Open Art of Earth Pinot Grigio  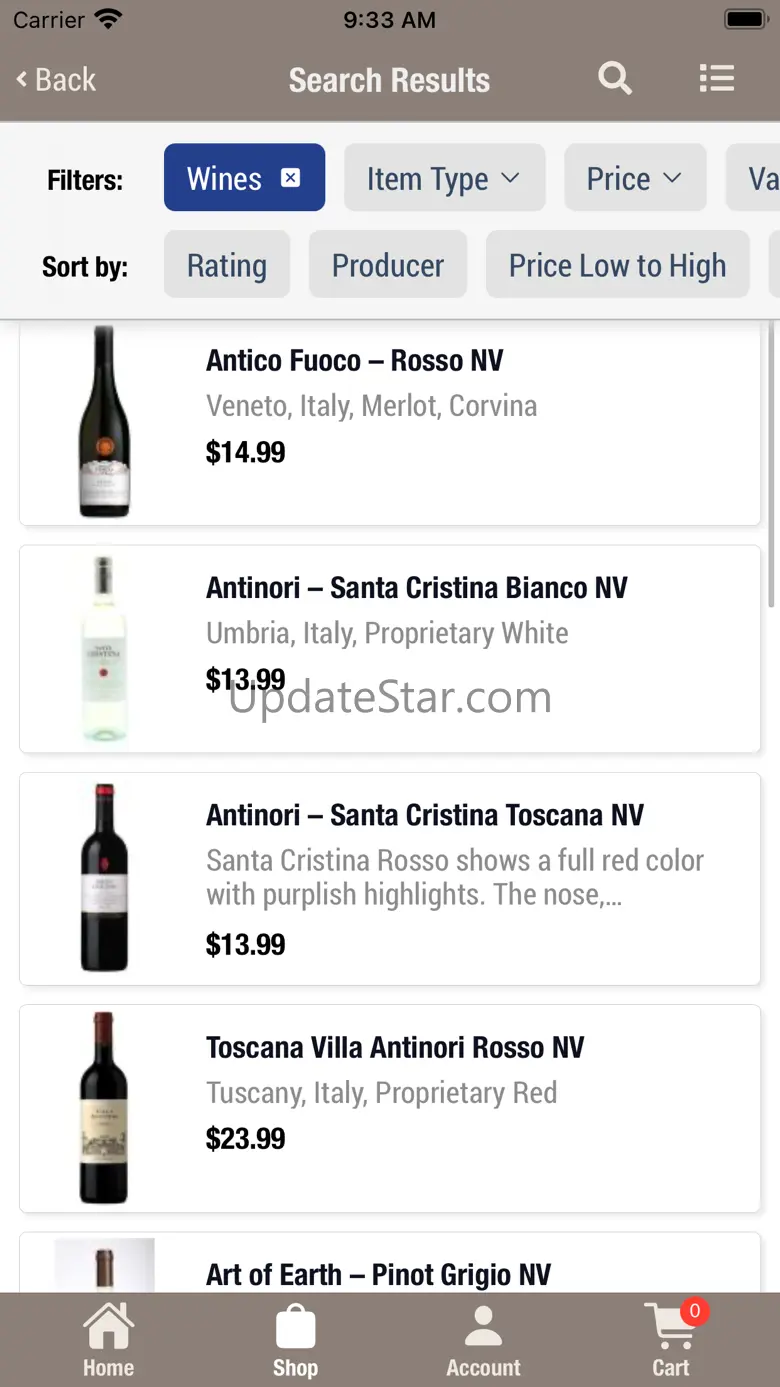point(378,1274)
